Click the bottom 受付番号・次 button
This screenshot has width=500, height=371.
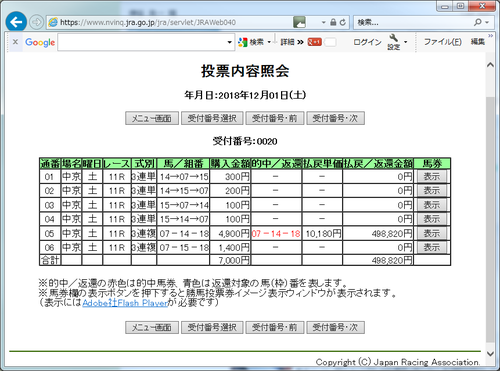point(335,327)
